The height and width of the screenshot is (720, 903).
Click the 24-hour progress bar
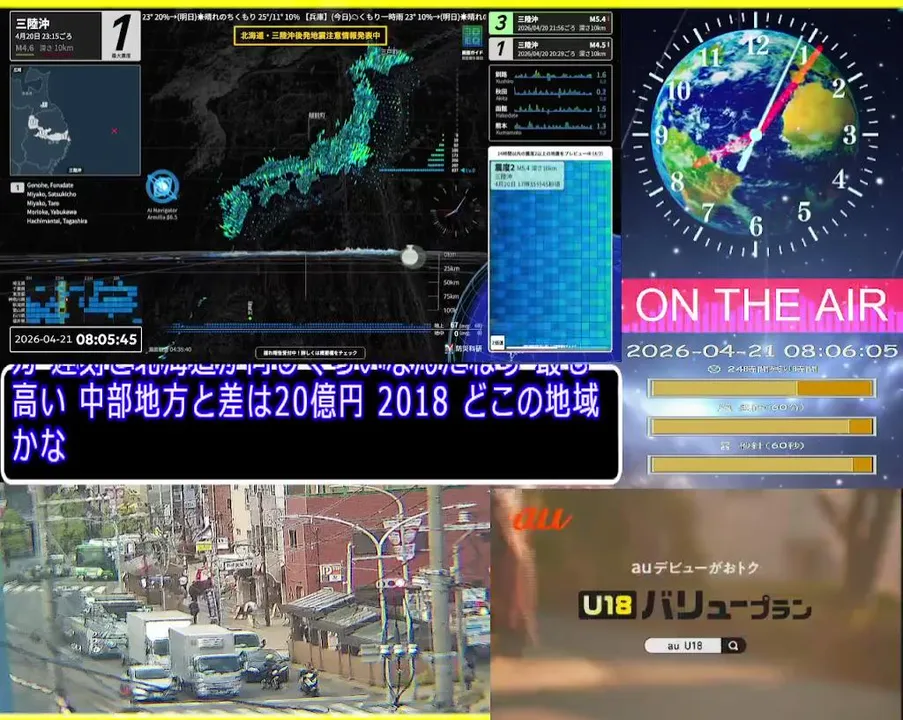click(761, 388)
